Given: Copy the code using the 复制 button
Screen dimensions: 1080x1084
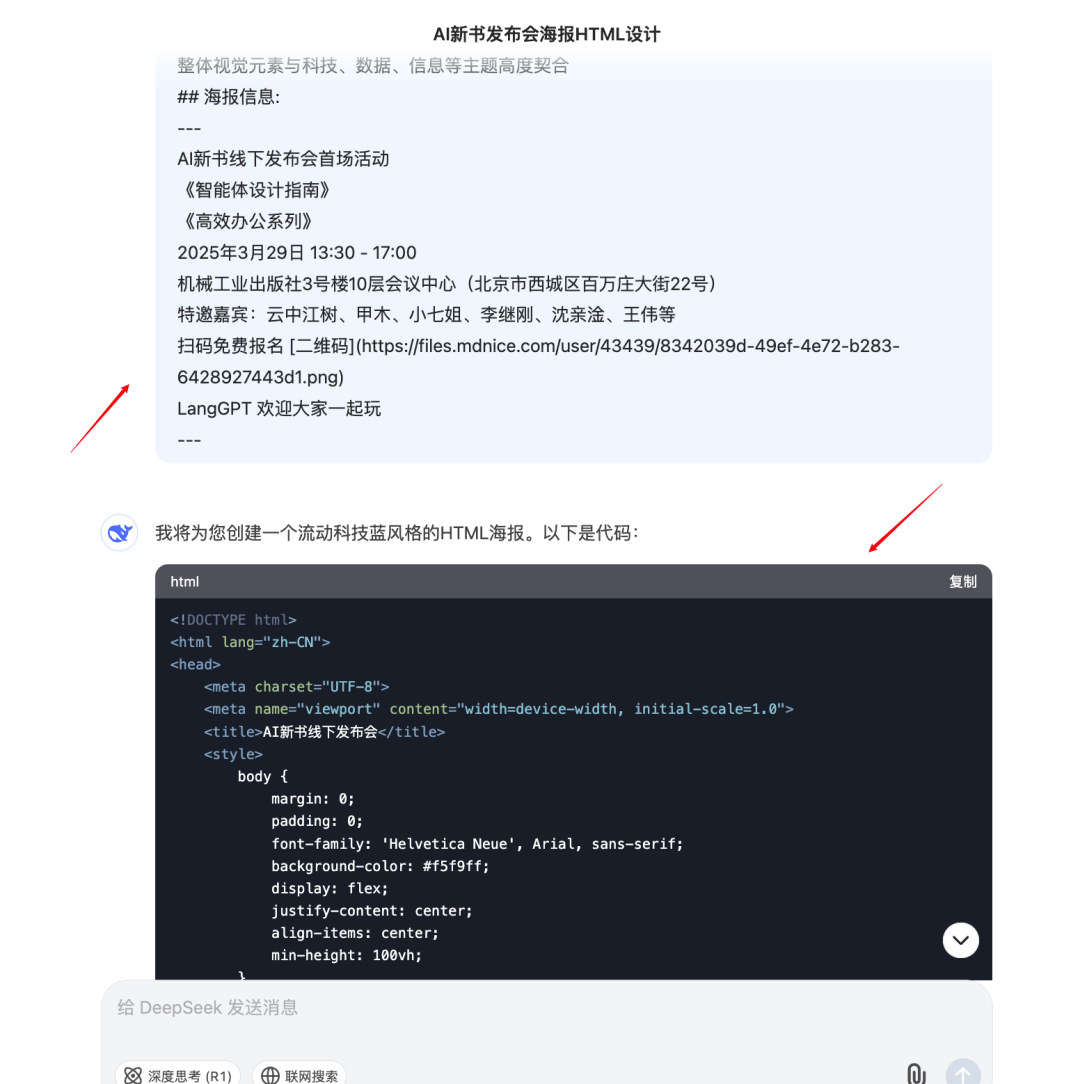Looking at the screenshot, I should pos(962,581).
